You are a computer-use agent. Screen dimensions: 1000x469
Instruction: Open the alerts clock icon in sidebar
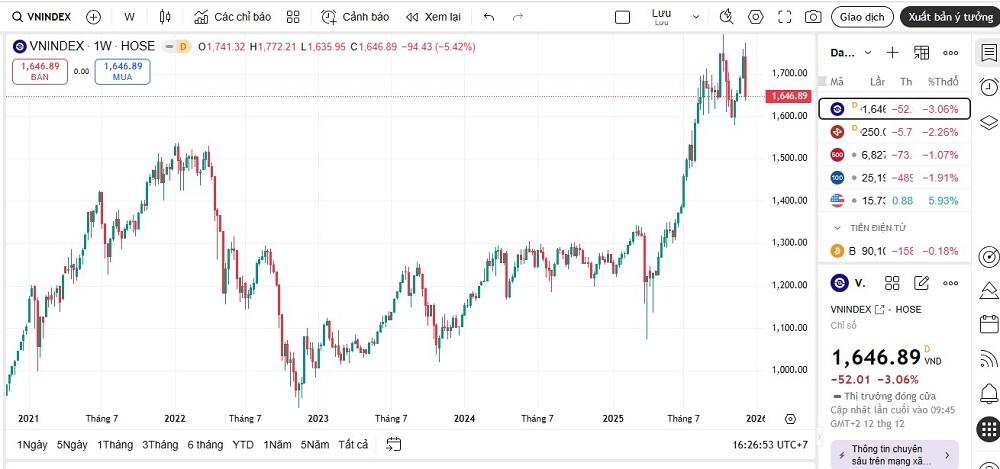click(x=988, y=87)
